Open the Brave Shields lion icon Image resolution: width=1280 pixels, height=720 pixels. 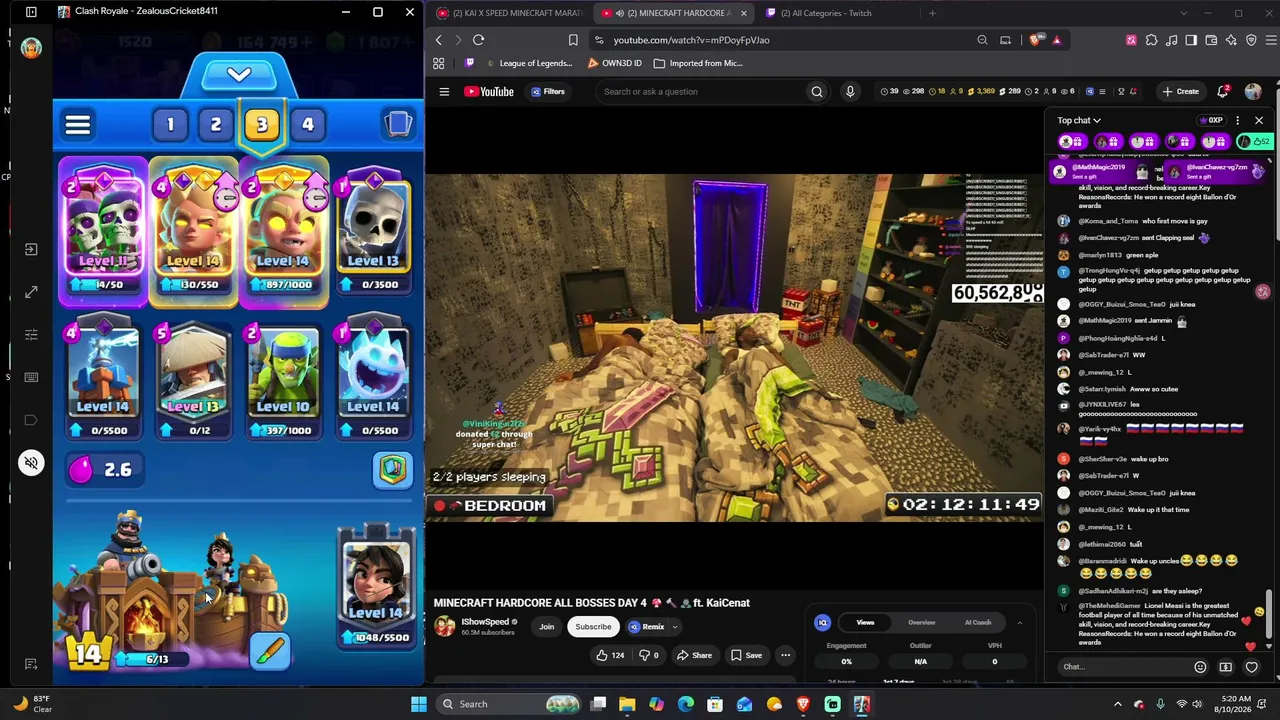pos(1034,40)
